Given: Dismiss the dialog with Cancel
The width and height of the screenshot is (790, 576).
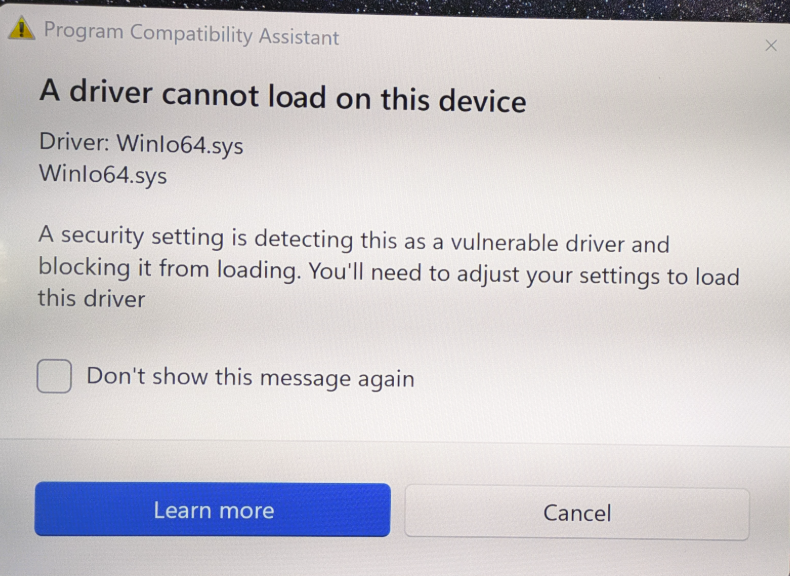Looking at the screenshot, I should (577, 513).
